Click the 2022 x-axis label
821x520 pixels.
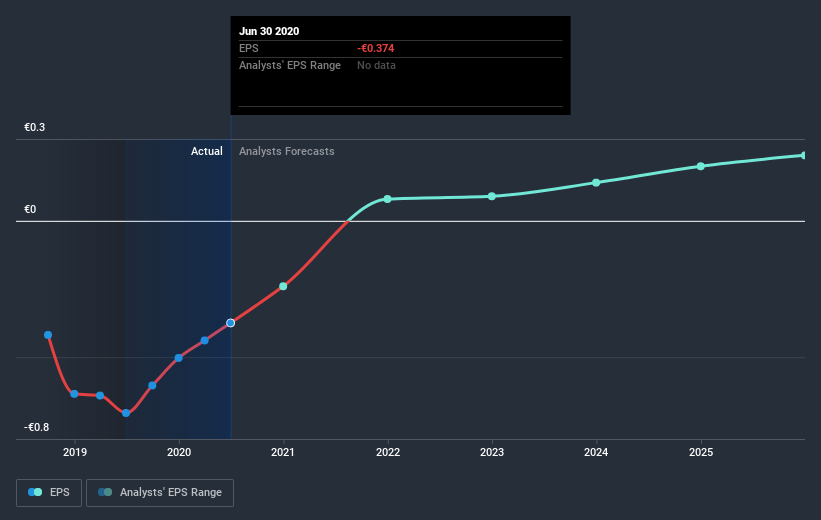pyautogui.click(x=388, y=452)
